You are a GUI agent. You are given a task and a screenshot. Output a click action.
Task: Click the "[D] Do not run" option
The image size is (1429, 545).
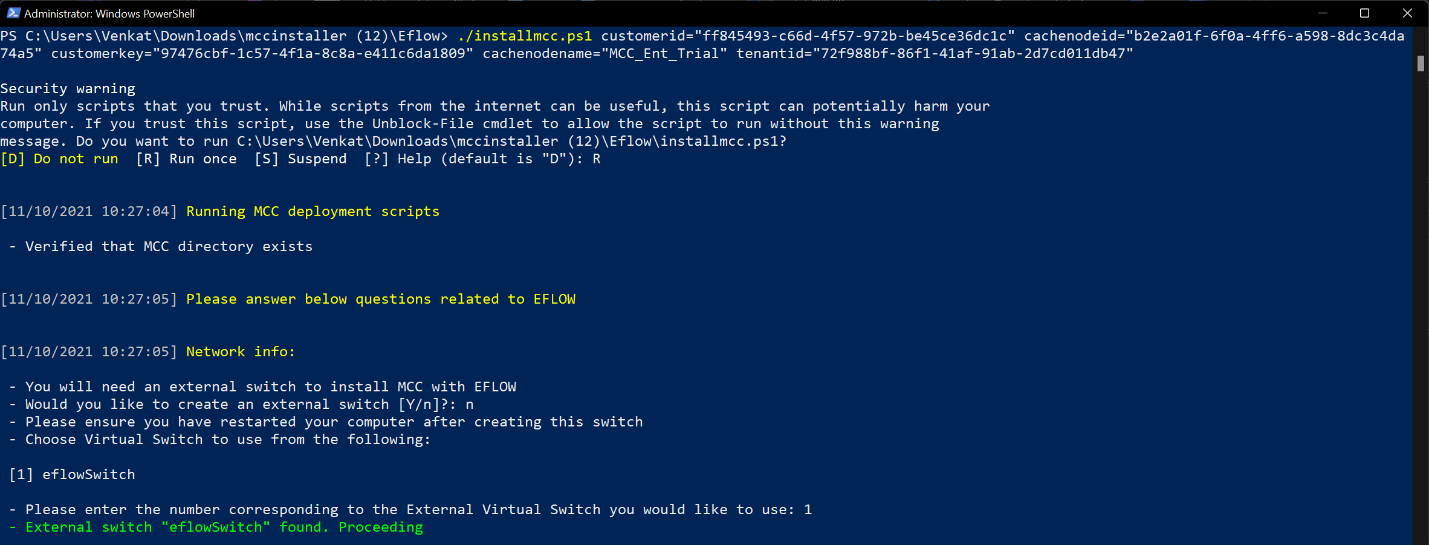tap(60, 158)
